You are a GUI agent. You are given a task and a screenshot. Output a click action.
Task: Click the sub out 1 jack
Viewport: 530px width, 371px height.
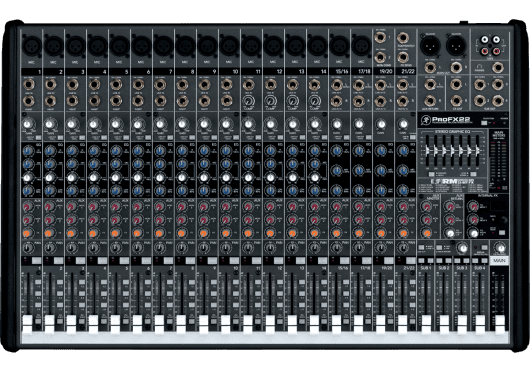coord(480,84)
